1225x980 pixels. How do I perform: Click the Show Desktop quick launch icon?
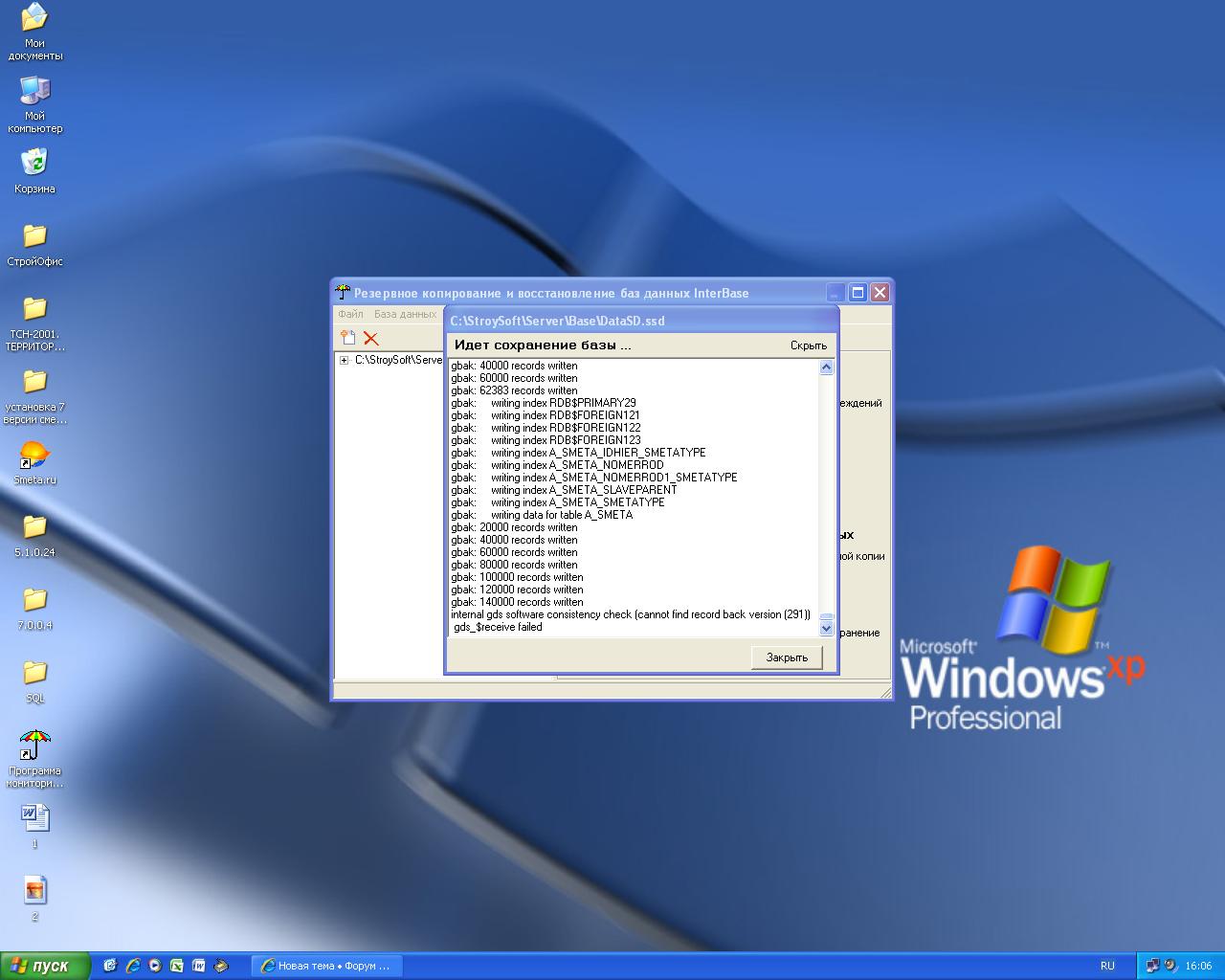coord(110,966)
